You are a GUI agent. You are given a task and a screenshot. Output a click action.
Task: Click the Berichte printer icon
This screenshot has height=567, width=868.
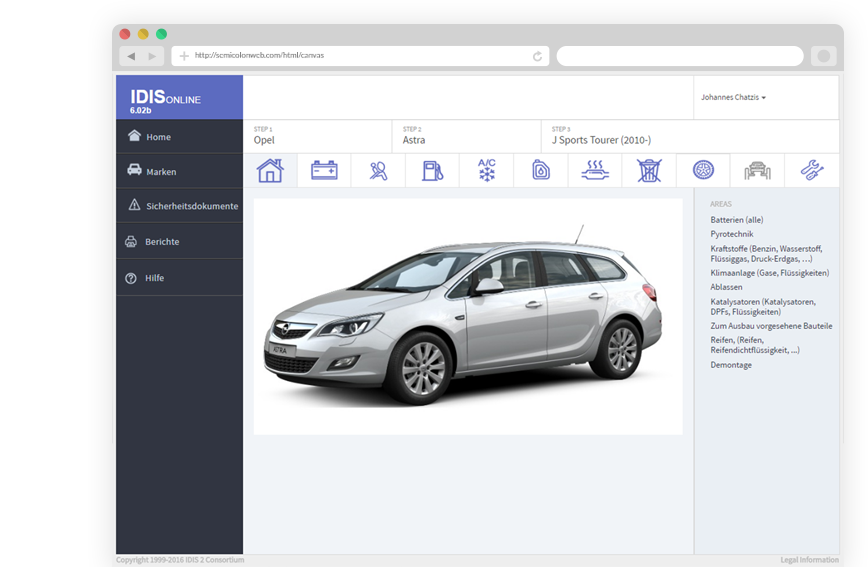pyautogui.click(x=131, y=241)
